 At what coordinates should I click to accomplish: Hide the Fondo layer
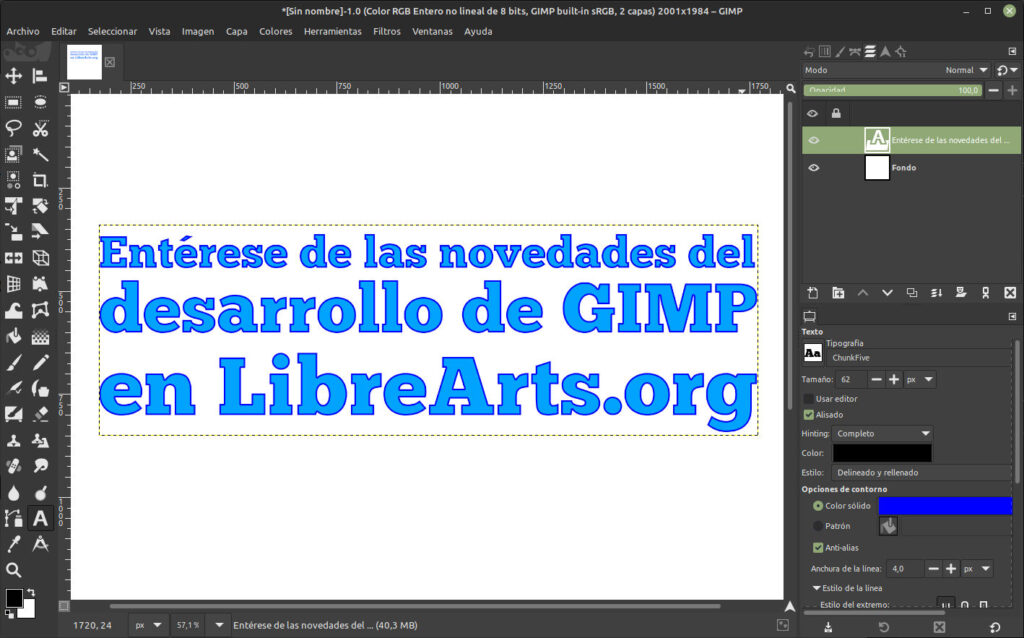[x=814, y=168]
